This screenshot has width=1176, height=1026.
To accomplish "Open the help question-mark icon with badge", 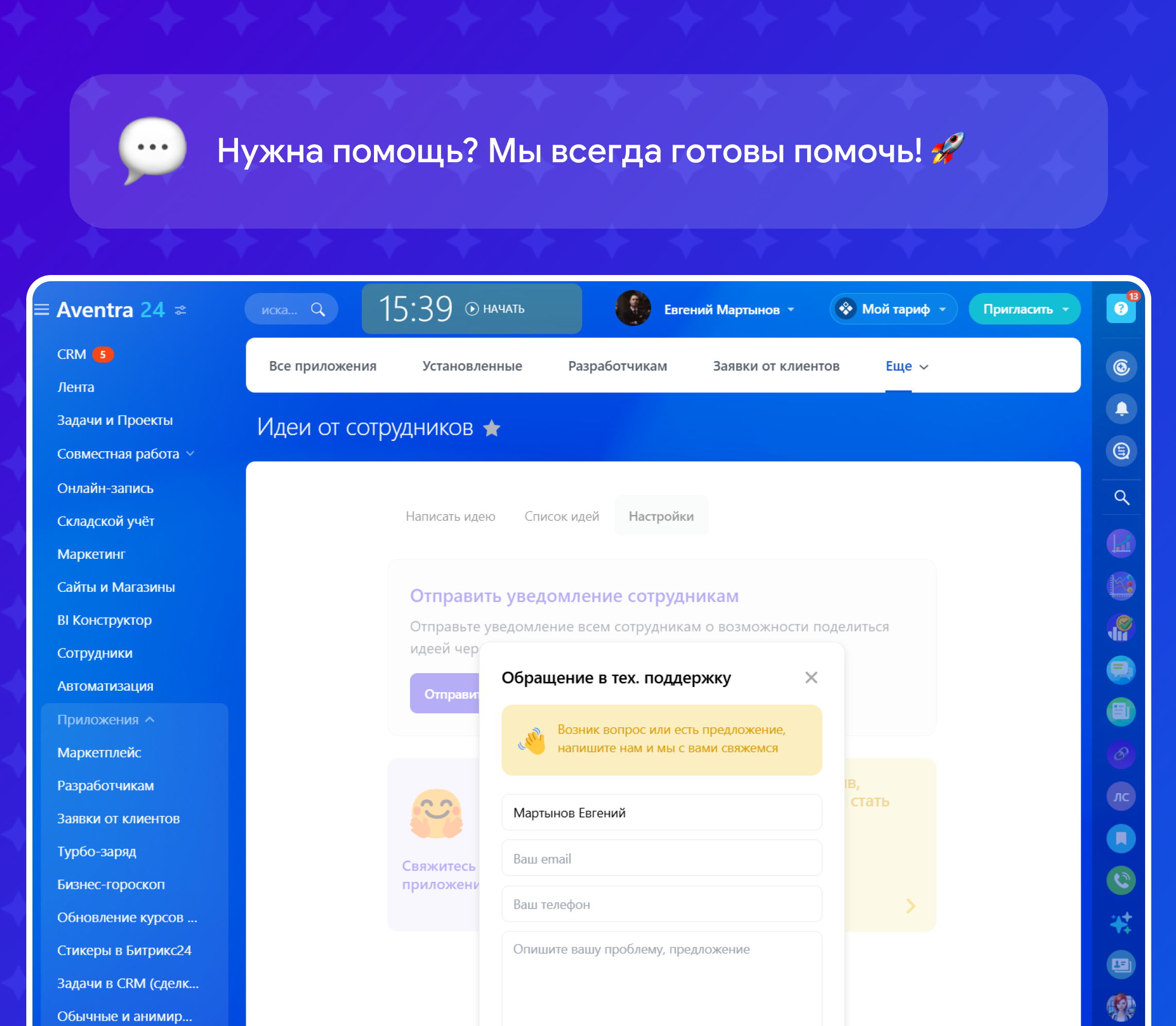I will (1120, 309).
